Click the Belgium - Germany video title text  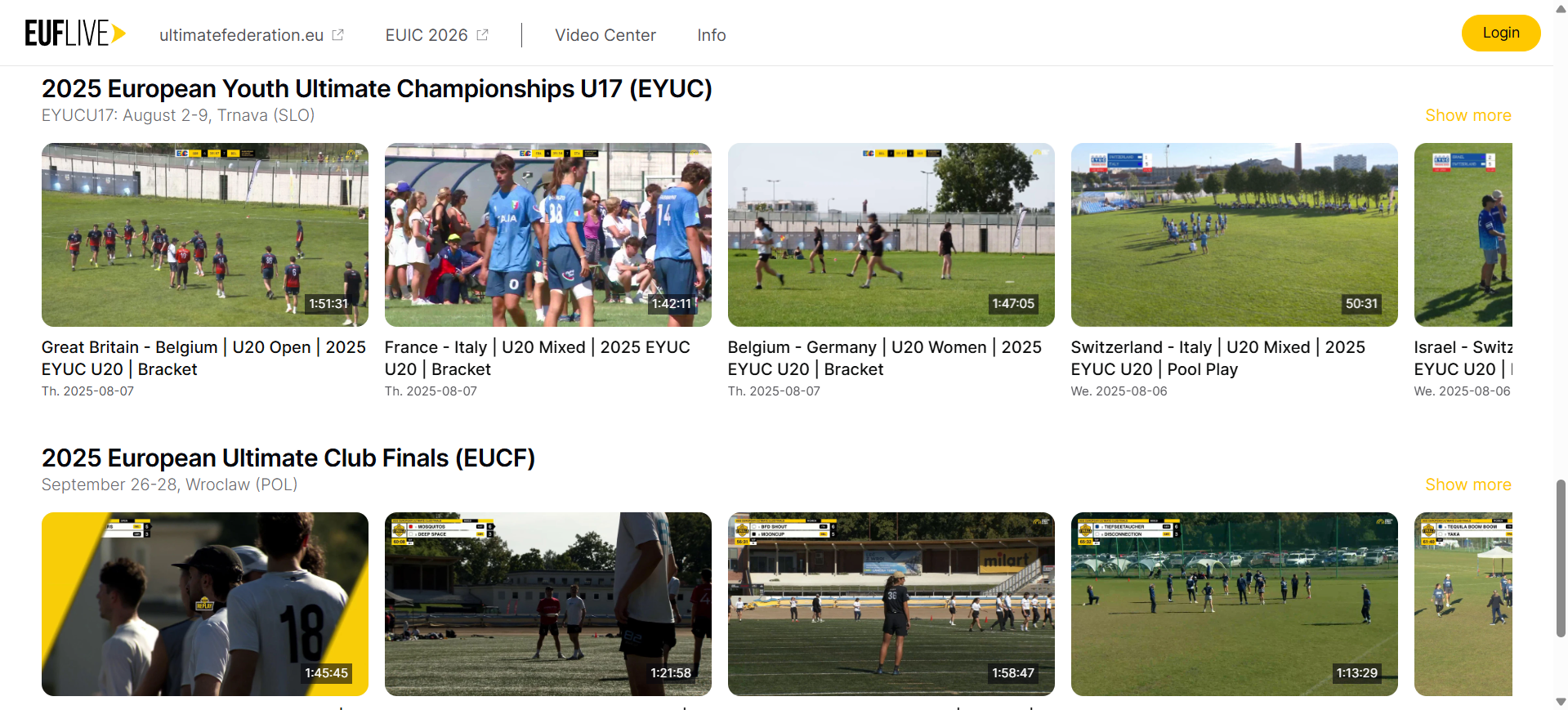click(885, 358)
